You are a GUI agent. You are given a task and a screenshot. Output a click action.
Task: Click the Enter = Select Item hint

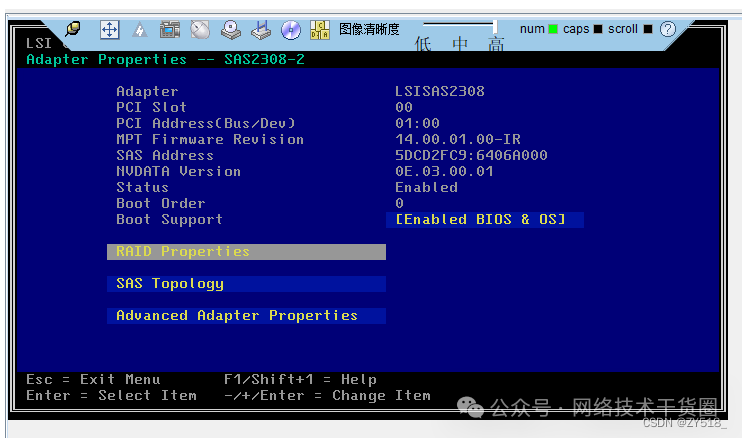point(111,395)
